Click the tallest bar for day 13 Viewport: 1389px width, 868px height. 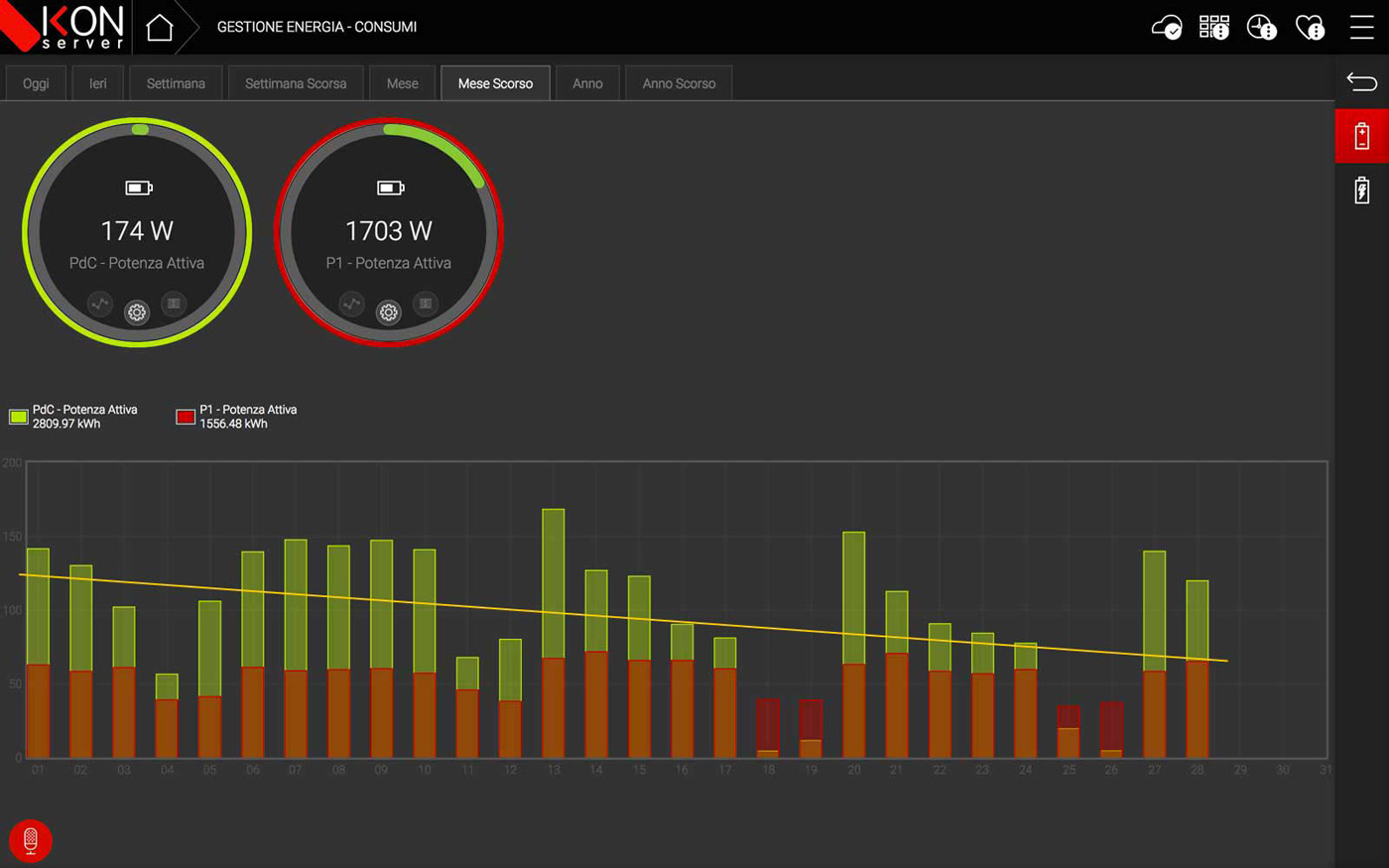tap(553, 583)
